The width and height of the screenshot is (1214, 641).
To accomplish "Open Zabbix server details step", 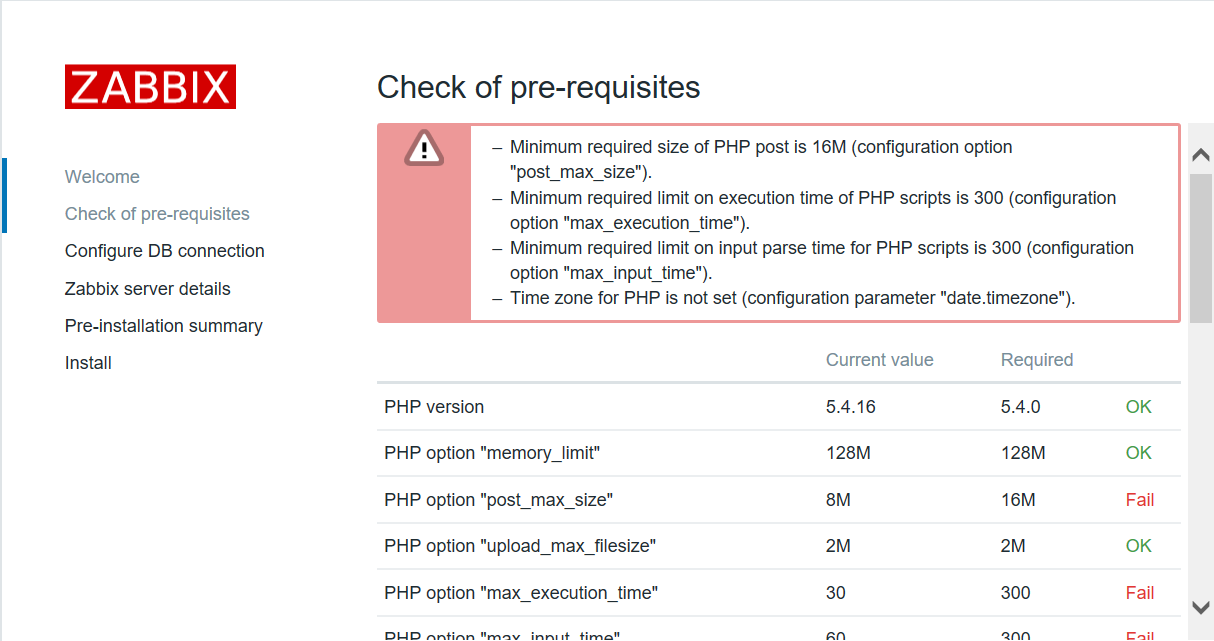I will pos(147,289).
